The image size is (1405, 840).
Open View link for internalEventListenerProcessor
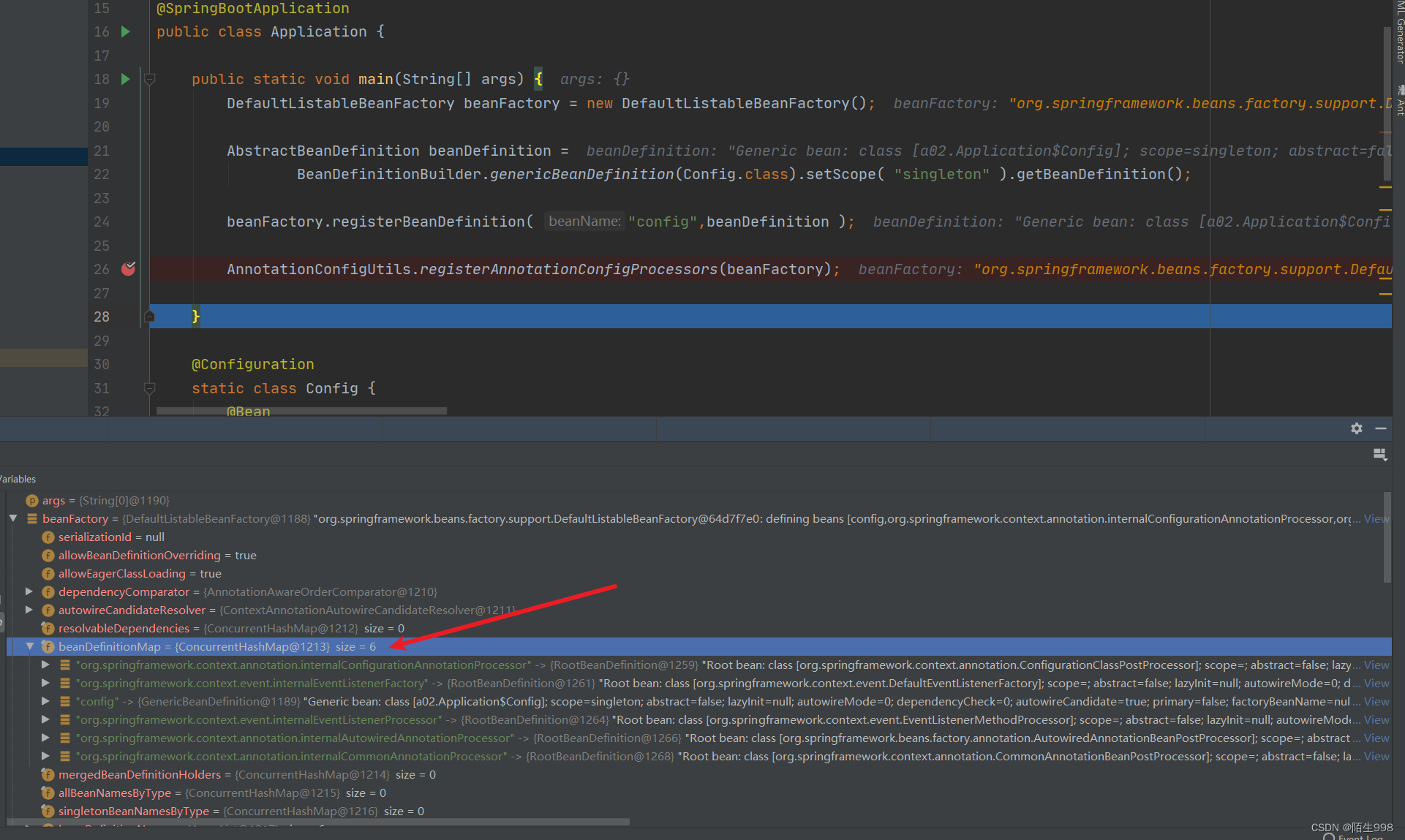1376,719
